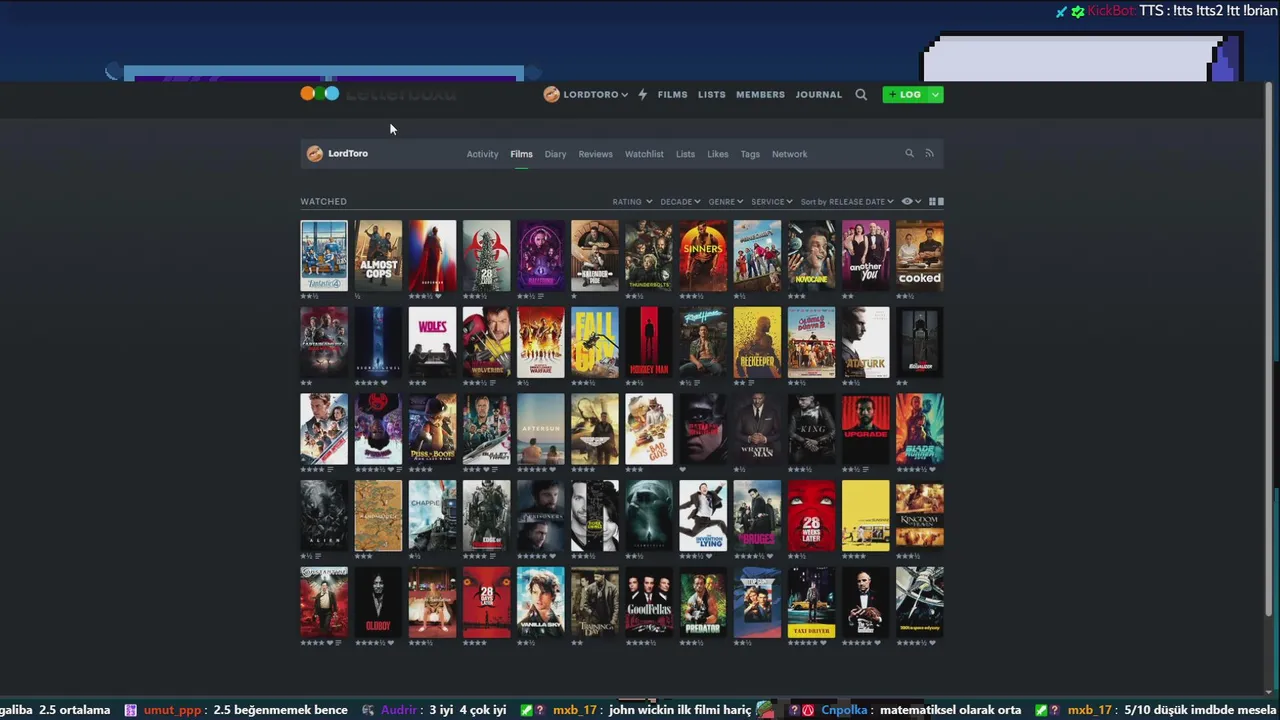The image size is (1280, 720).
Task: Click review icon under The Beekeeper poster
Action: click(x=751, y=382)
